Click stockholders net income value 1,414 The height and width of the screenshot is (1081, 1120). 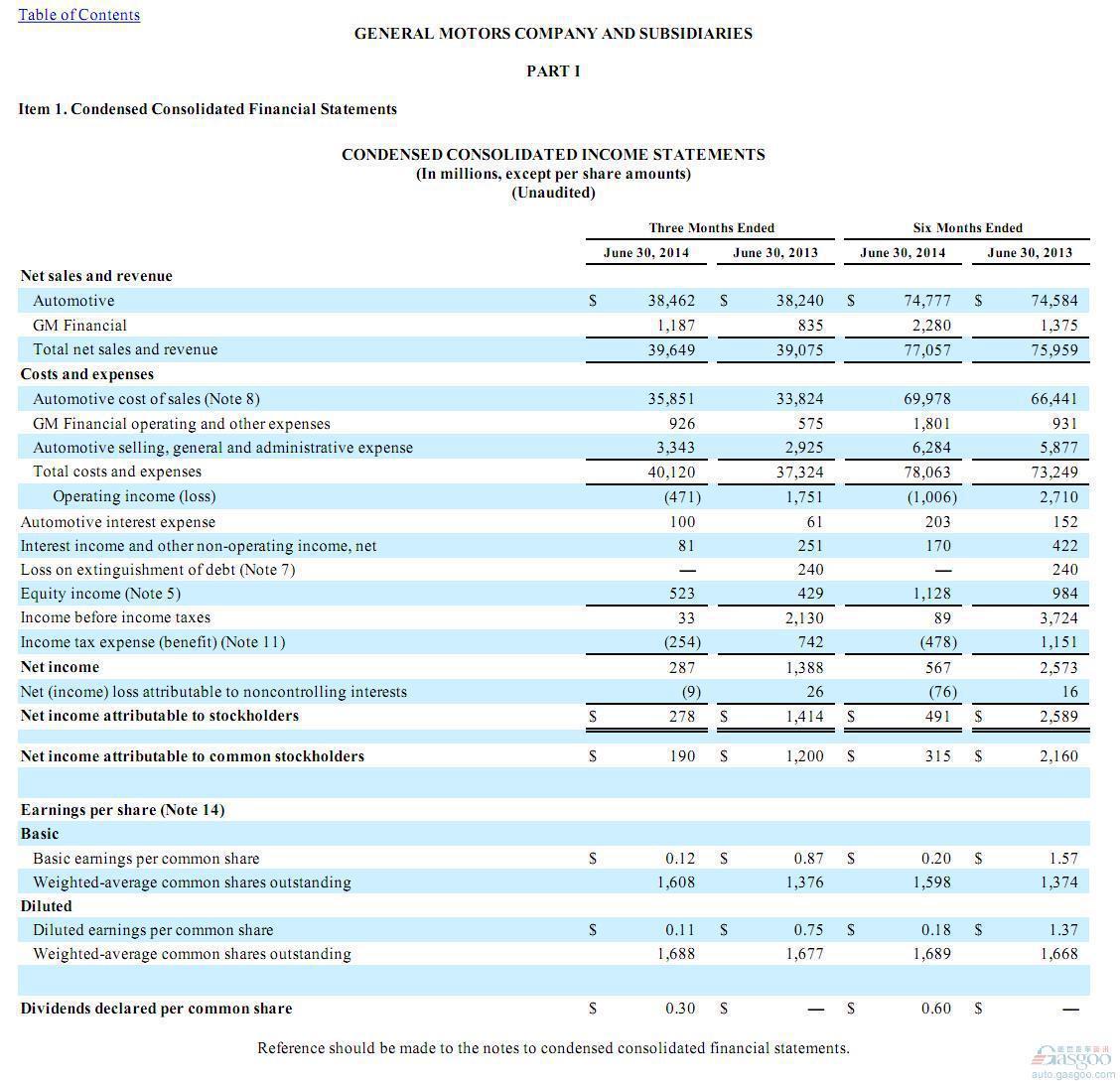804,717
